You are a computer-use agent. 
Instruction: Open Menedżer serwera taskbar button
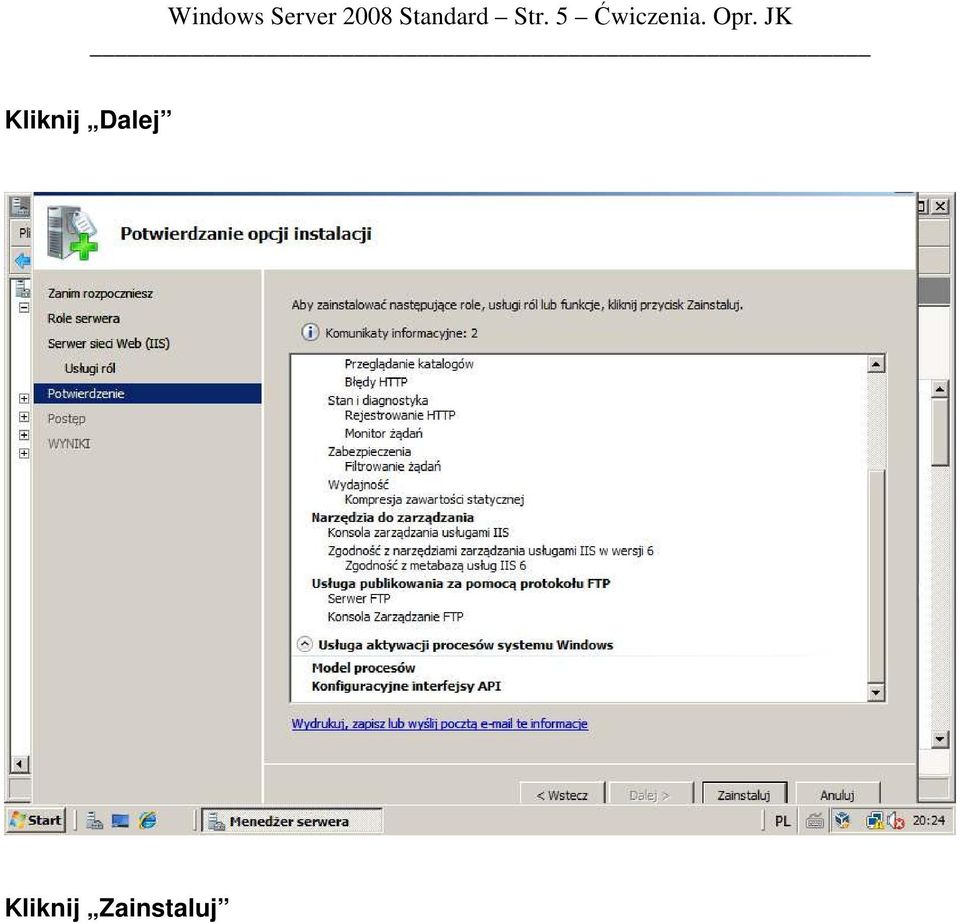[292, 821]
